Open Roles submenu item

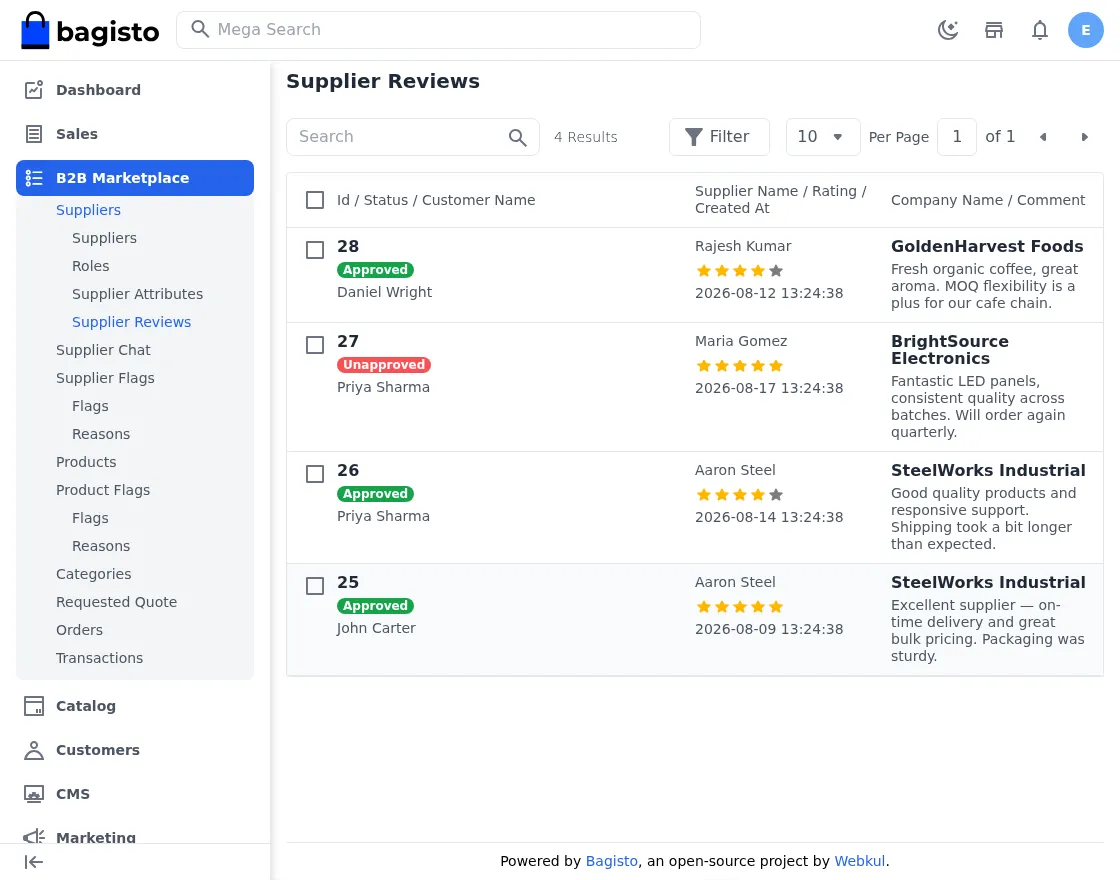tap(91, 266)
